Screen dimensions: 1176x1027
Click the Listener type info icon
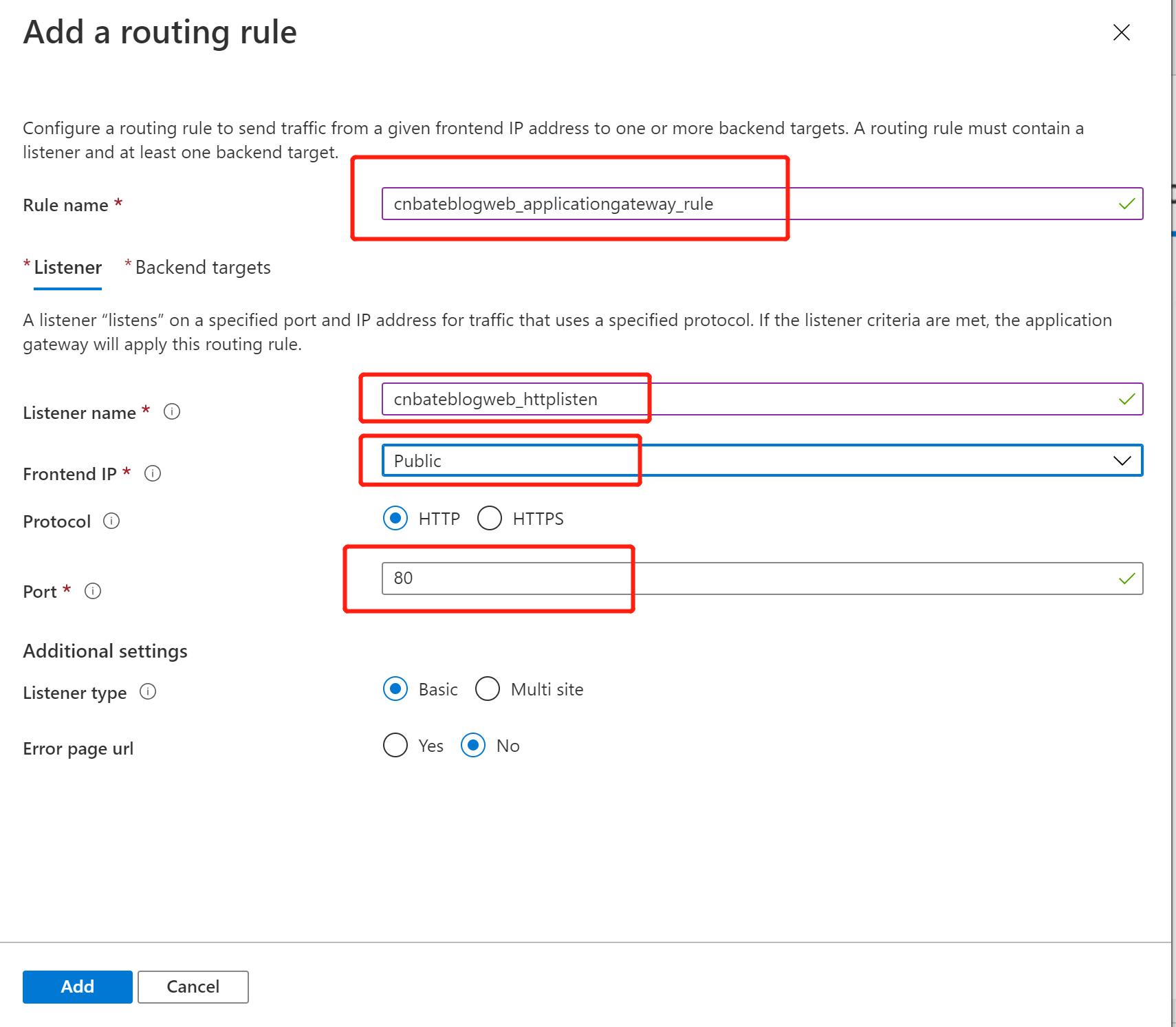(147, 692)
